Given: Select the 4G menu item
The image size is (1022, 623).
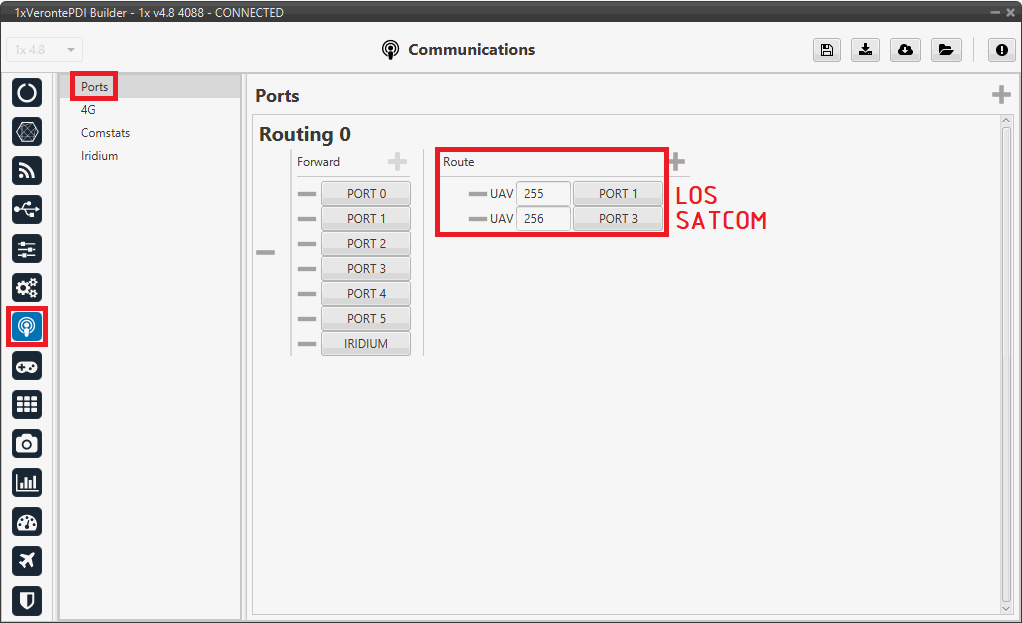Looking at the screenshot, I should pos(88,110).
